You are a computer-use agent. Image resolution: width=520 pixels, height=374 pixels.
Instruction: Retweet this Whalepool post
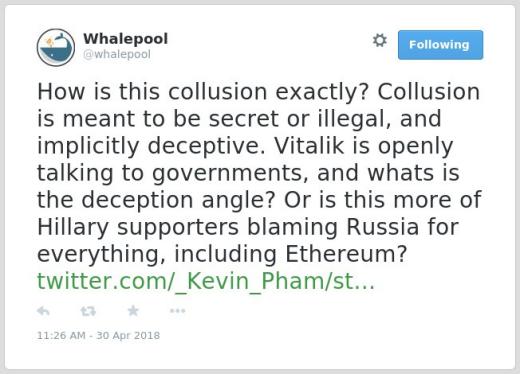coord(88,311)
